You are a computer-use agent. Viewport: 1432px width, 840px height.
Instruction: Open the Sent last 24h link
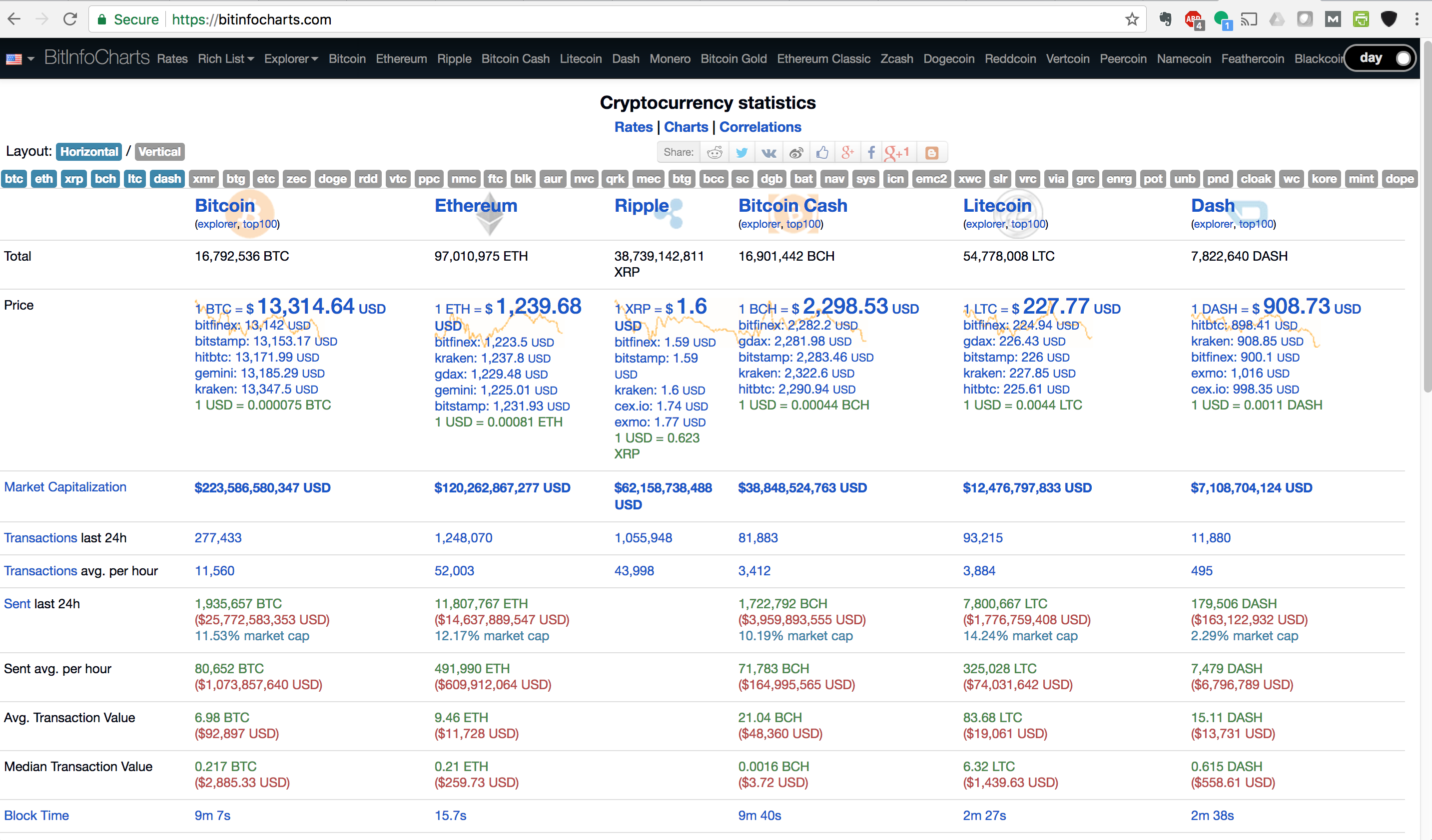[17, 604]
